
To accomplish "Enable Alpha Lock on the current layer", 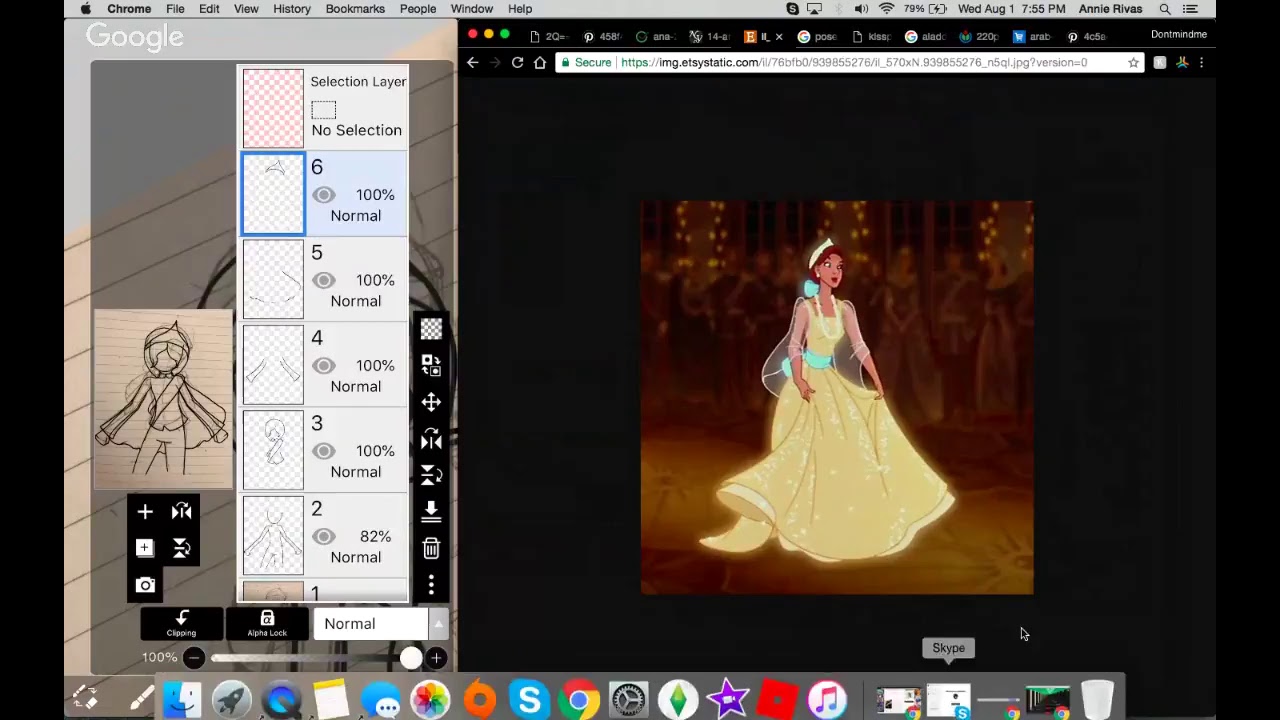I will (266, 623).
